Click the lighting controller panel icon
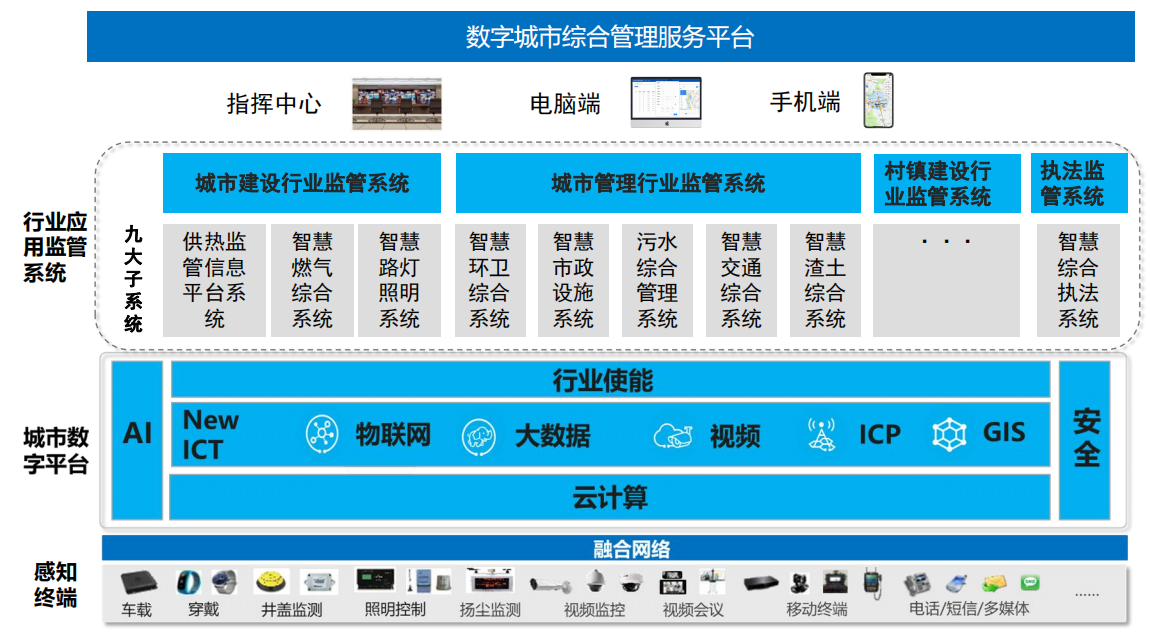 pyautogui.click(x=376, y=580)
